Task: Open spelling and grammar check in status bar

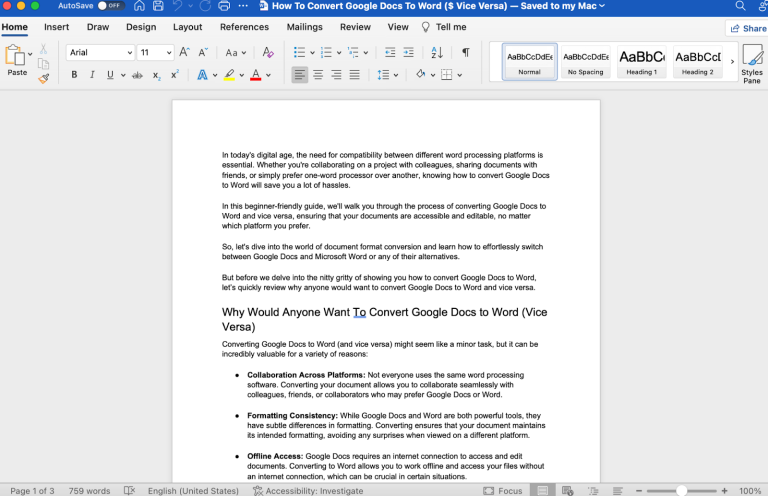Action: click(x=129, y=490)
